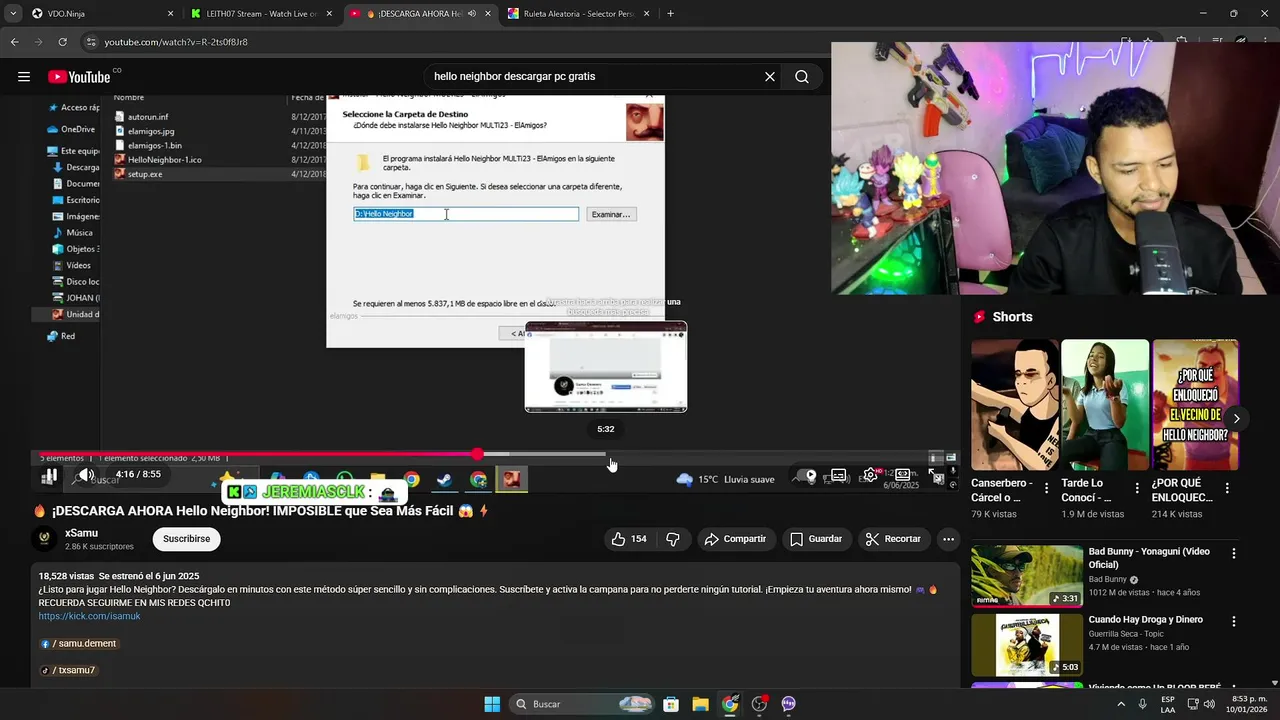Open options for Tarde Lo Conocí short
Viewport: 1280px width, 720px height.
(1137, 489)
